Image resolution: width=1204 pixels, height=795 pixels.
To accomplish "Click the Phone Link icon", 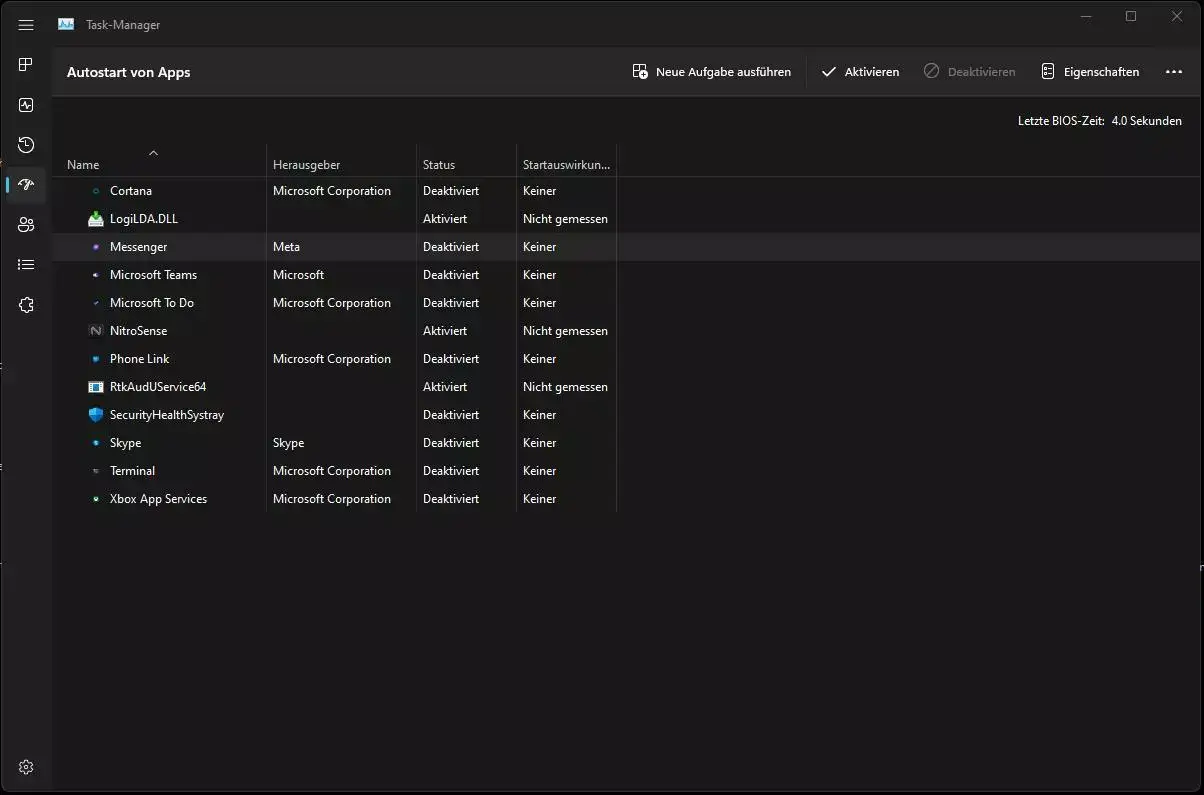I will coord(96,359).
